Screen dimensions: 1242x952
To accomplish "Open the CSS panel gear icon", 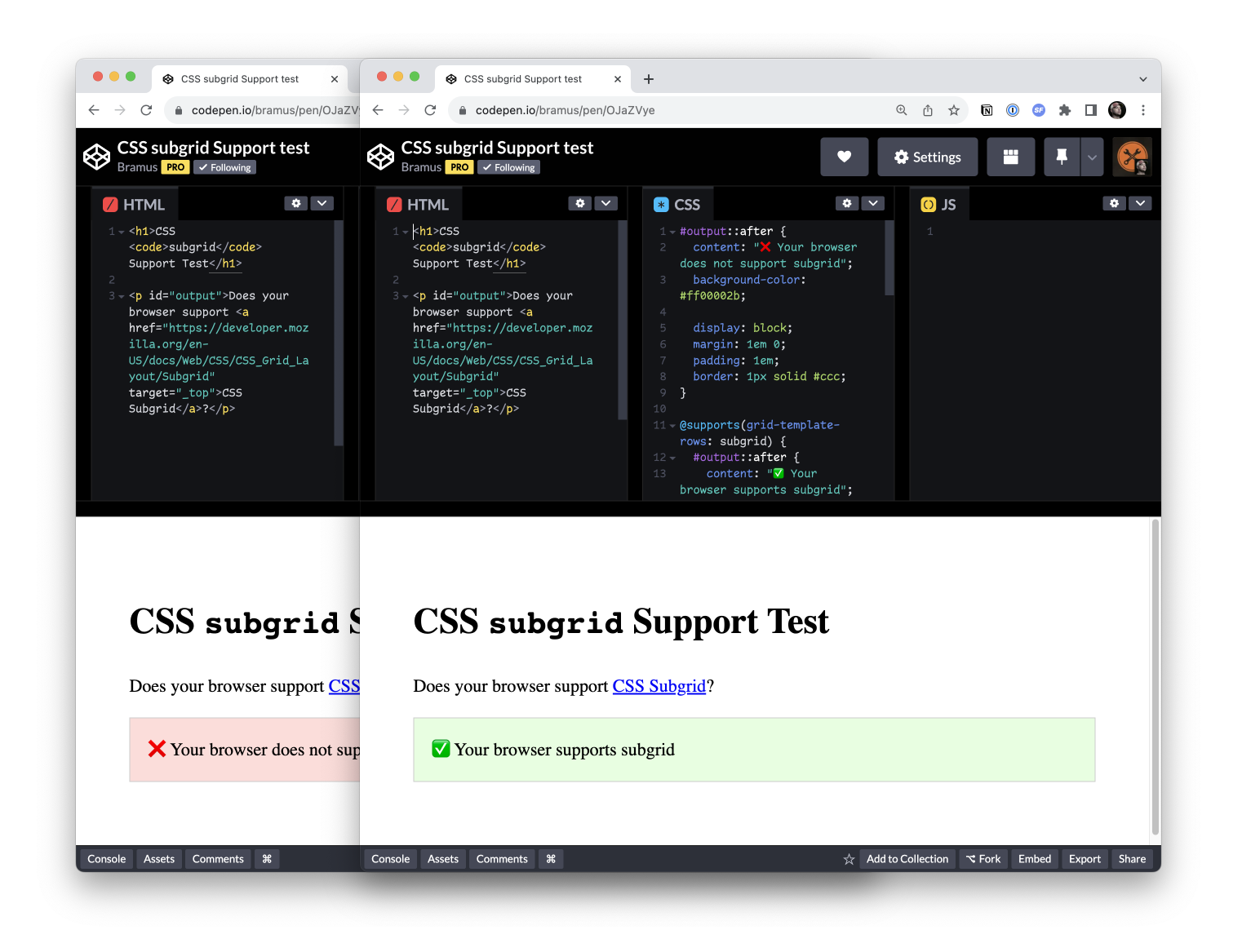I will click(847, 203).
